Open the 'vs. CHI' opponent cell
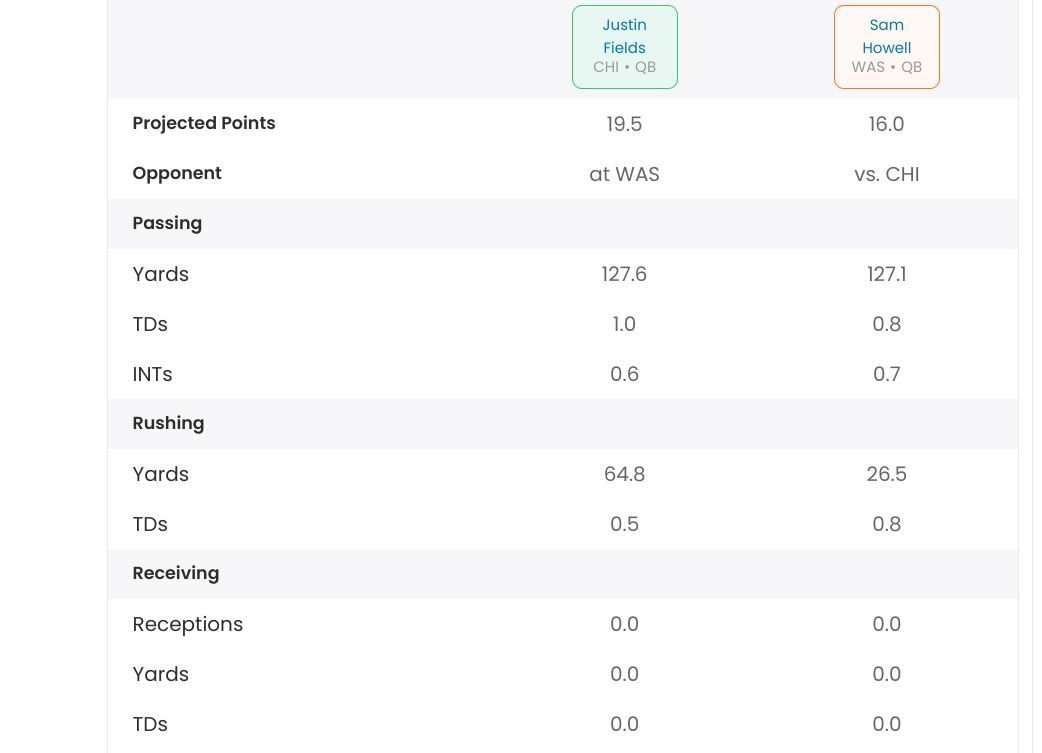Viewport: 1042px width, 753px height. tap(887, 174)
